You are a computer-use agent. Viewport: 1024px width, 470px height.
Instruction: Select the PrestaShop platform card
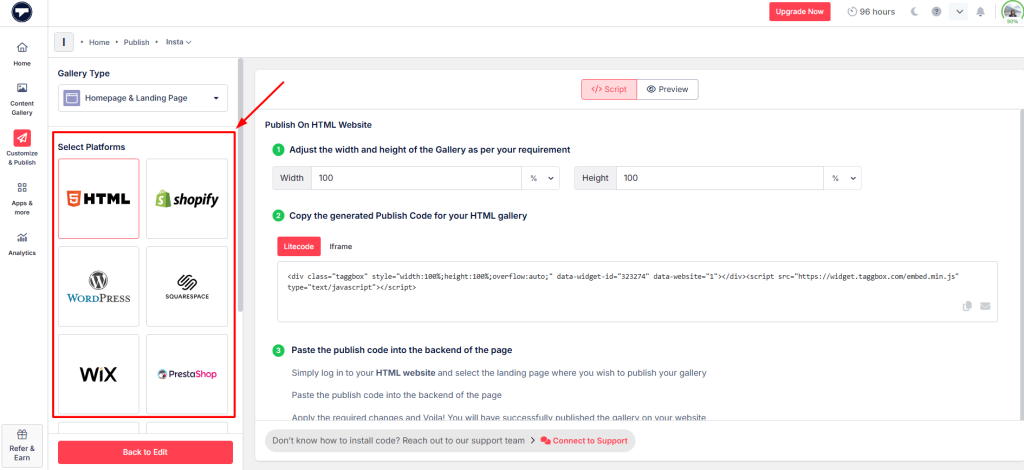click(x=187, y=374)
